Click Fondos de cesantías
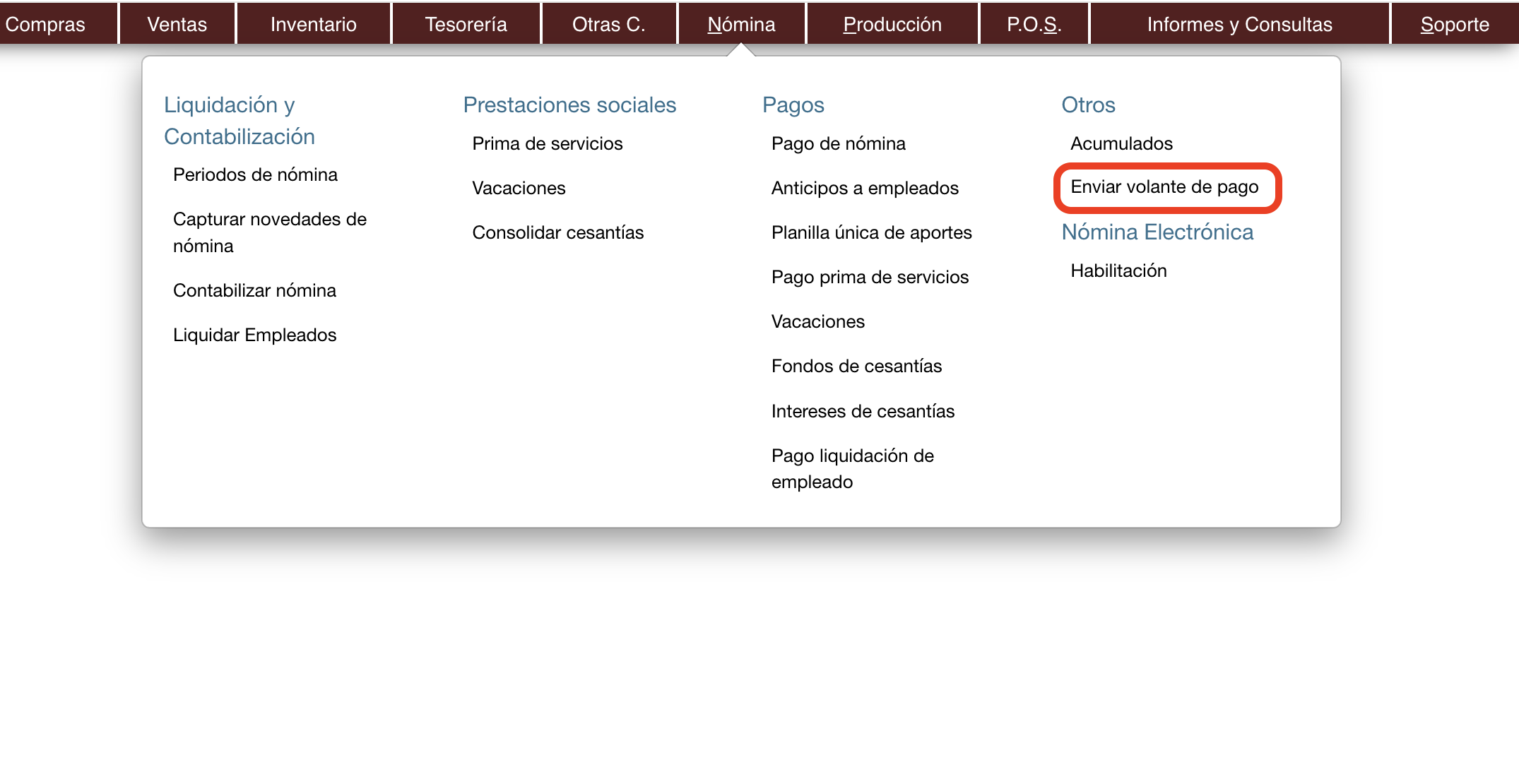Screen dimensions: 1519x784 tap(856, 366)
